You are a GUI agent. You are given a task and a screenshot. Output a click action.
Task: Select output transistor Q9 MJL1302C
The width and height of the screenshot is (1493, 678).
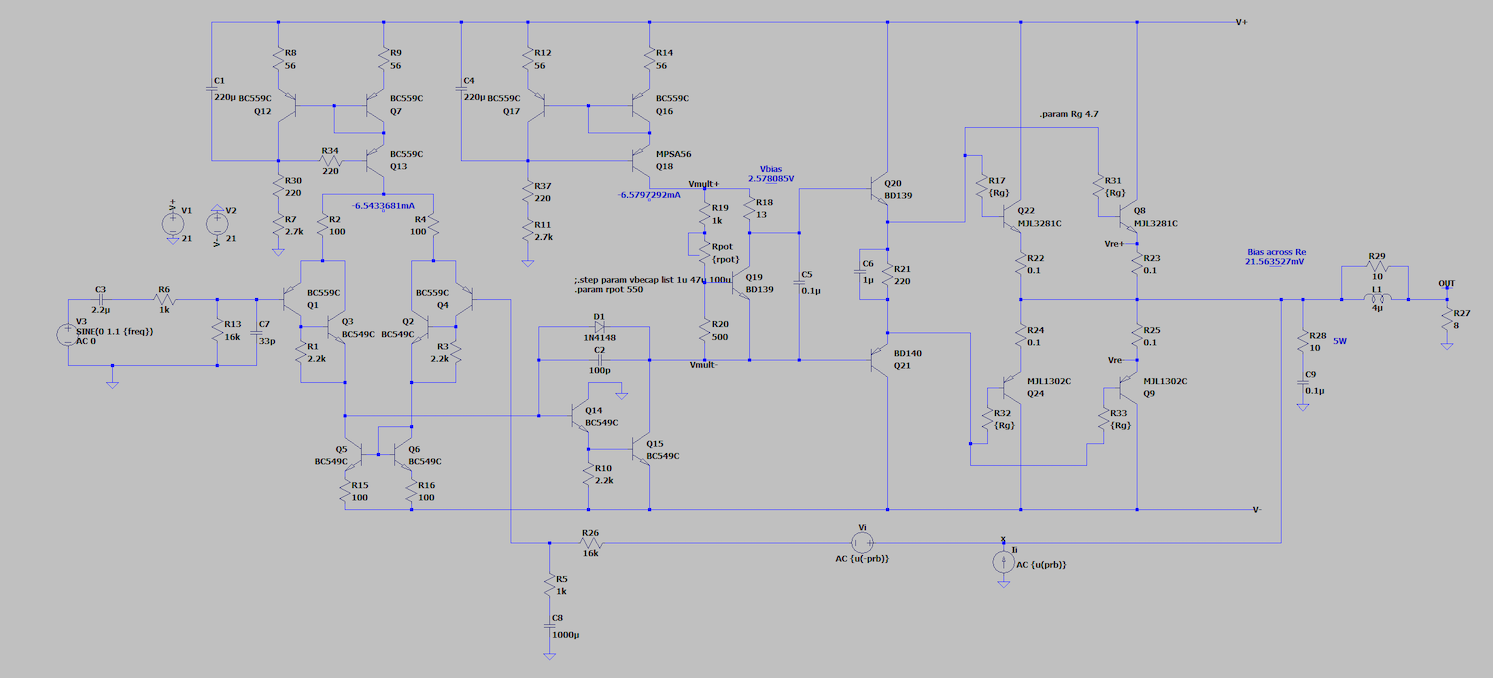tap(1127, 388)
